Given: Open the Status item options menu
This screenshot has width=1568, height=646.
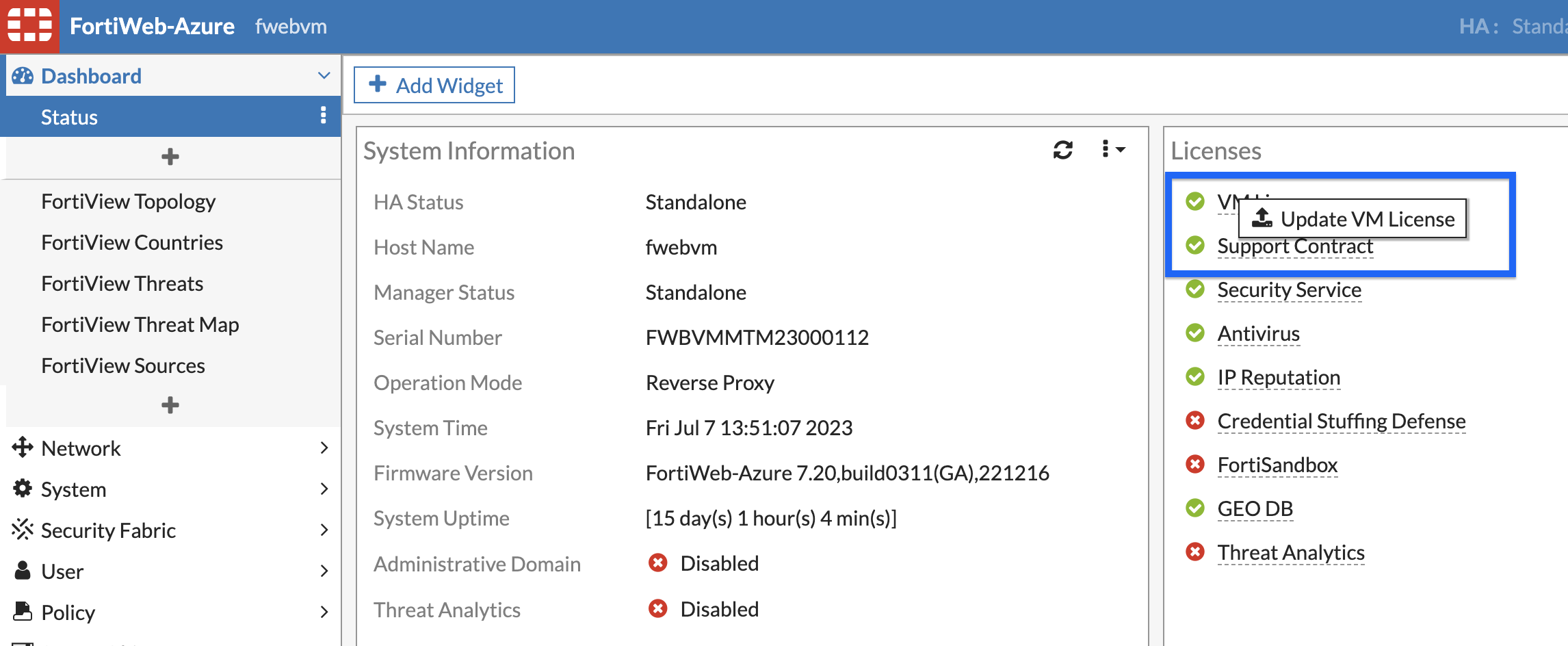Looking at the screenshot, I should click(324, 116).
